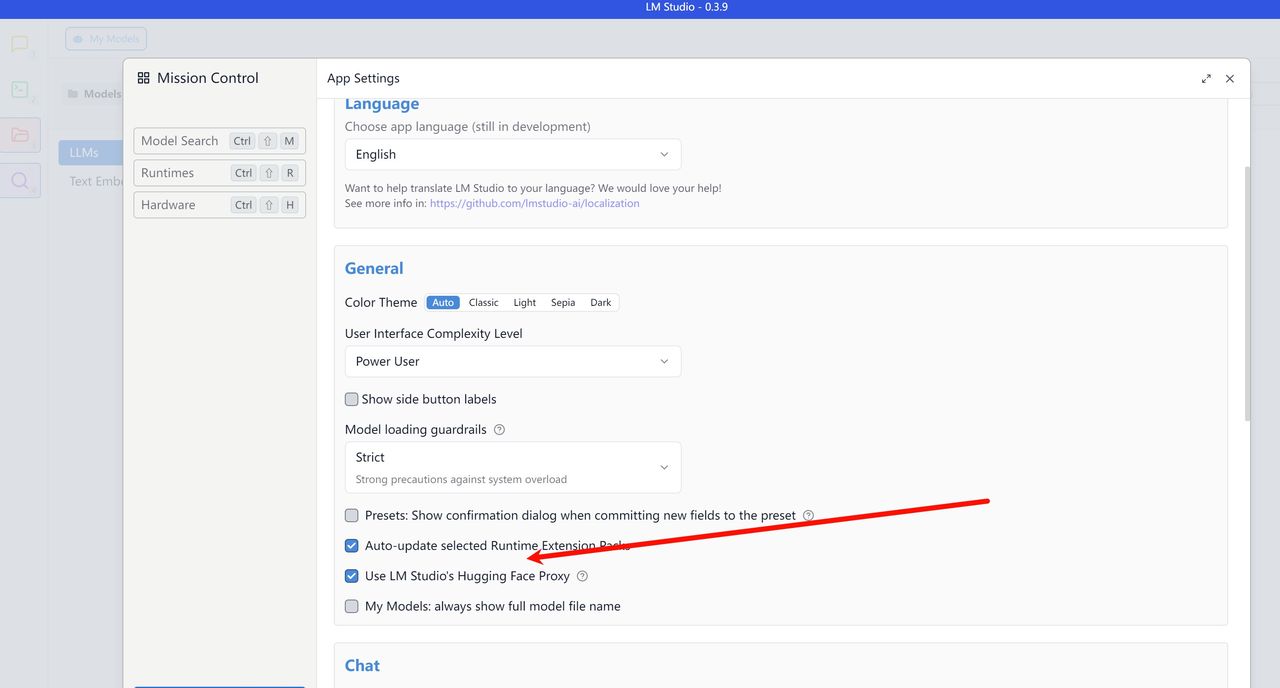Click the LM Studio - 0.3.9 window title
This screenshot has height=688, width=1280.
click(688, 8)
